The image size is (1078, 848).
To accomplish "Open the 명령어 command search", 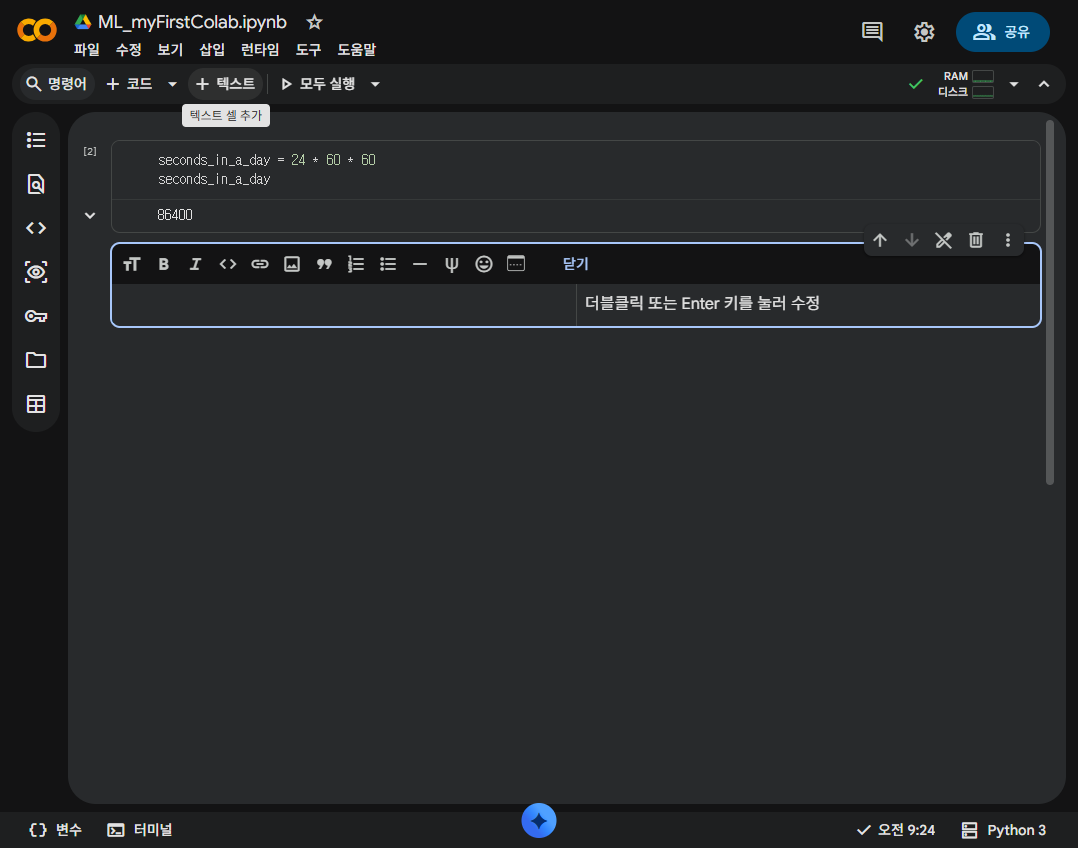I will pyautogui.click(x=56, y=84).
